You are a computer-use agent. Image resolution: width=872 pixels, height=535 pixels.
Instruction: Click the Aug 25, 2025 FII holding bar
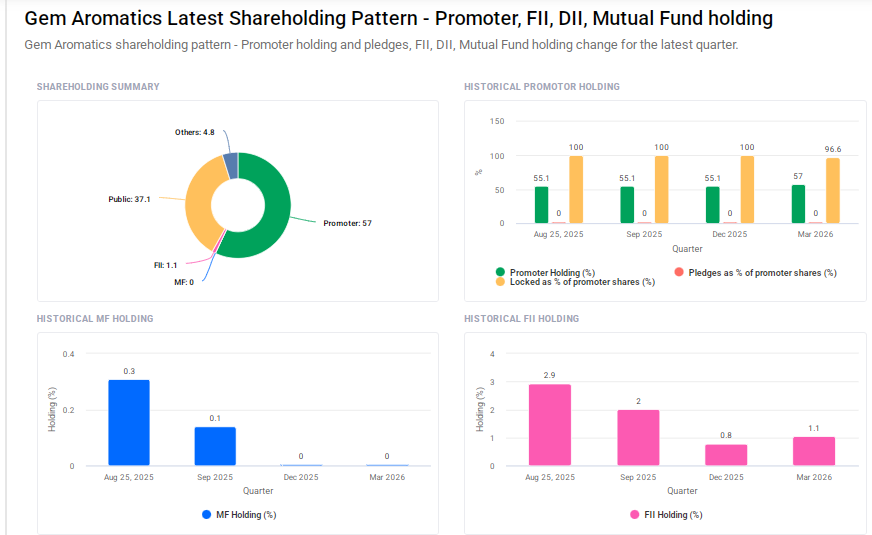coord(550,425)
